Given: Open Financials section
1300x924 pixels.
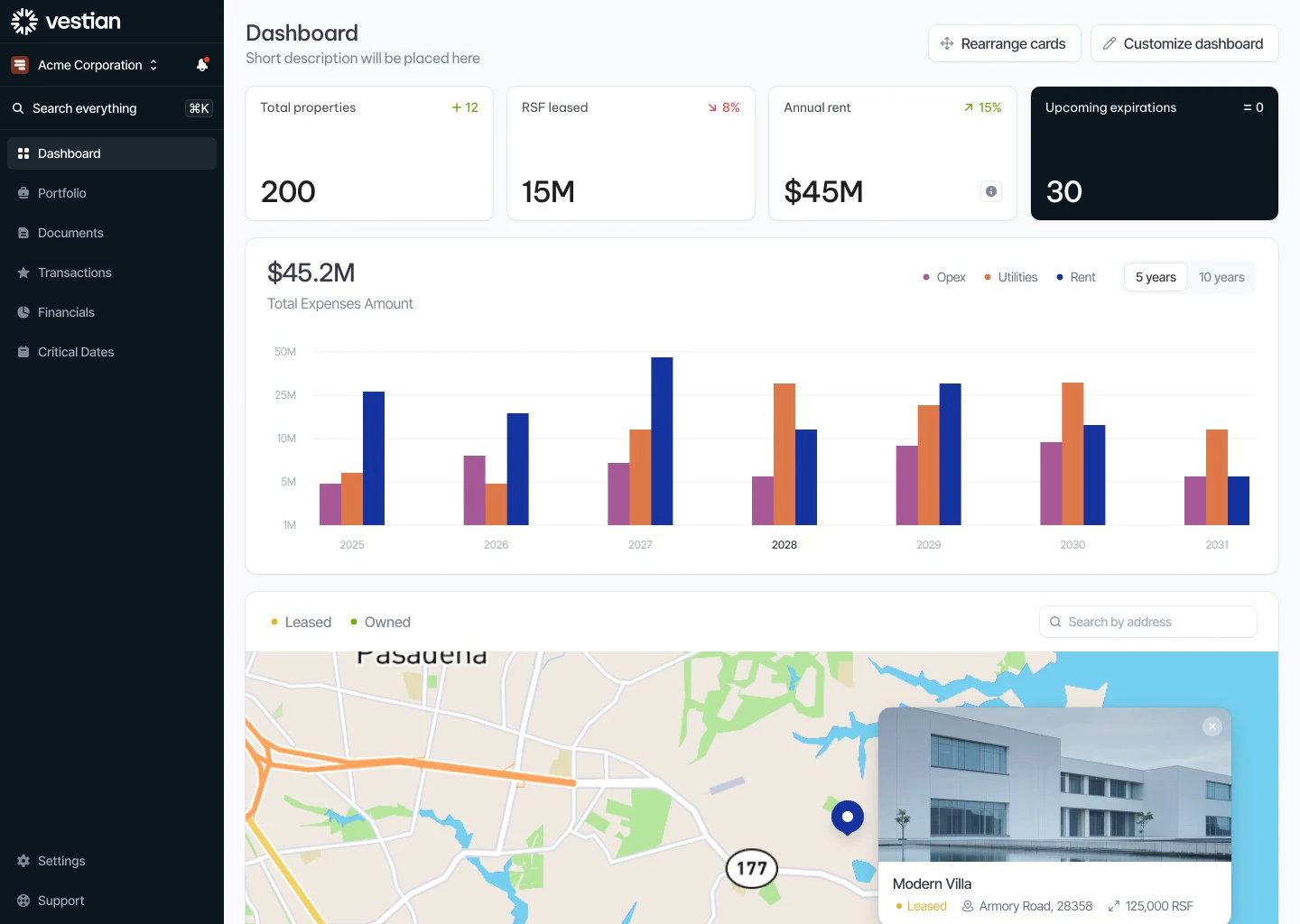Looking at the screenshot, I should [112, 312].
